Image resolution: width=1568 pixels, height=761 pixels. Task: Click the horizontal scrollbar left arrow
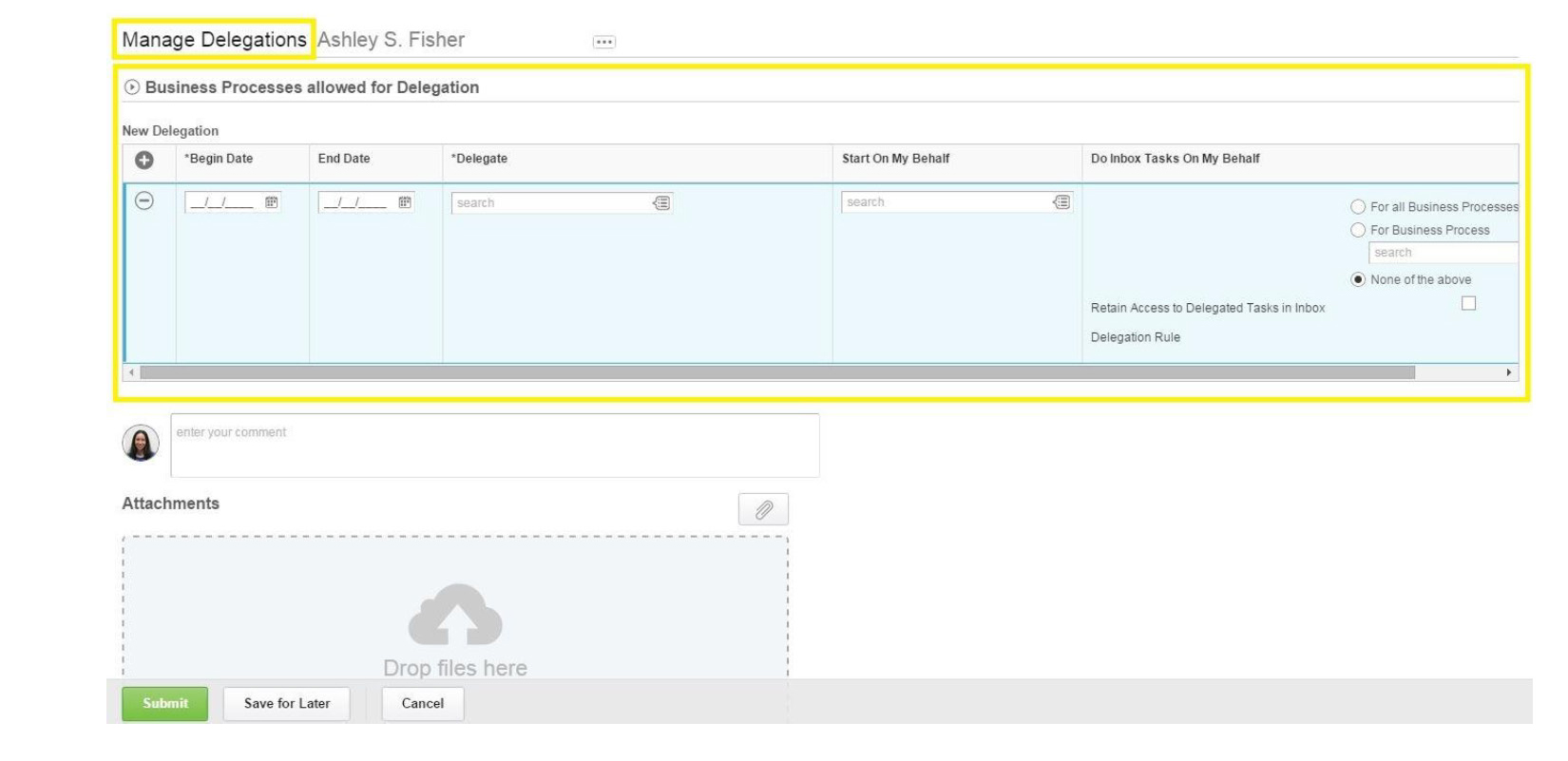(131, 372)
